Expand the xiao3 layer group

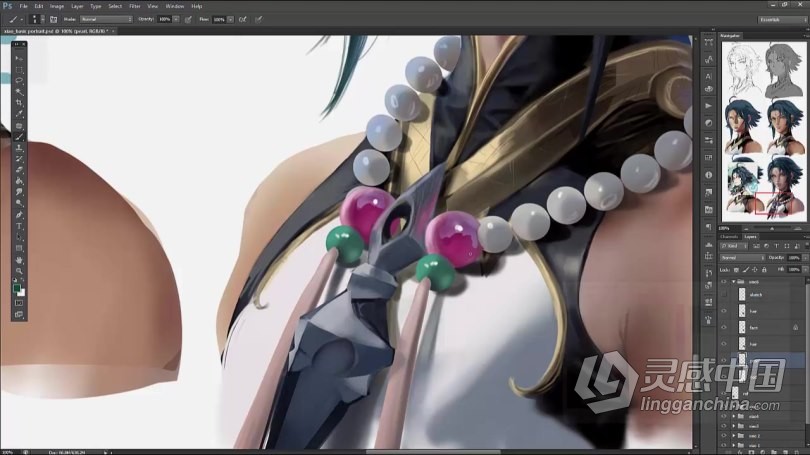coord(734,426)
